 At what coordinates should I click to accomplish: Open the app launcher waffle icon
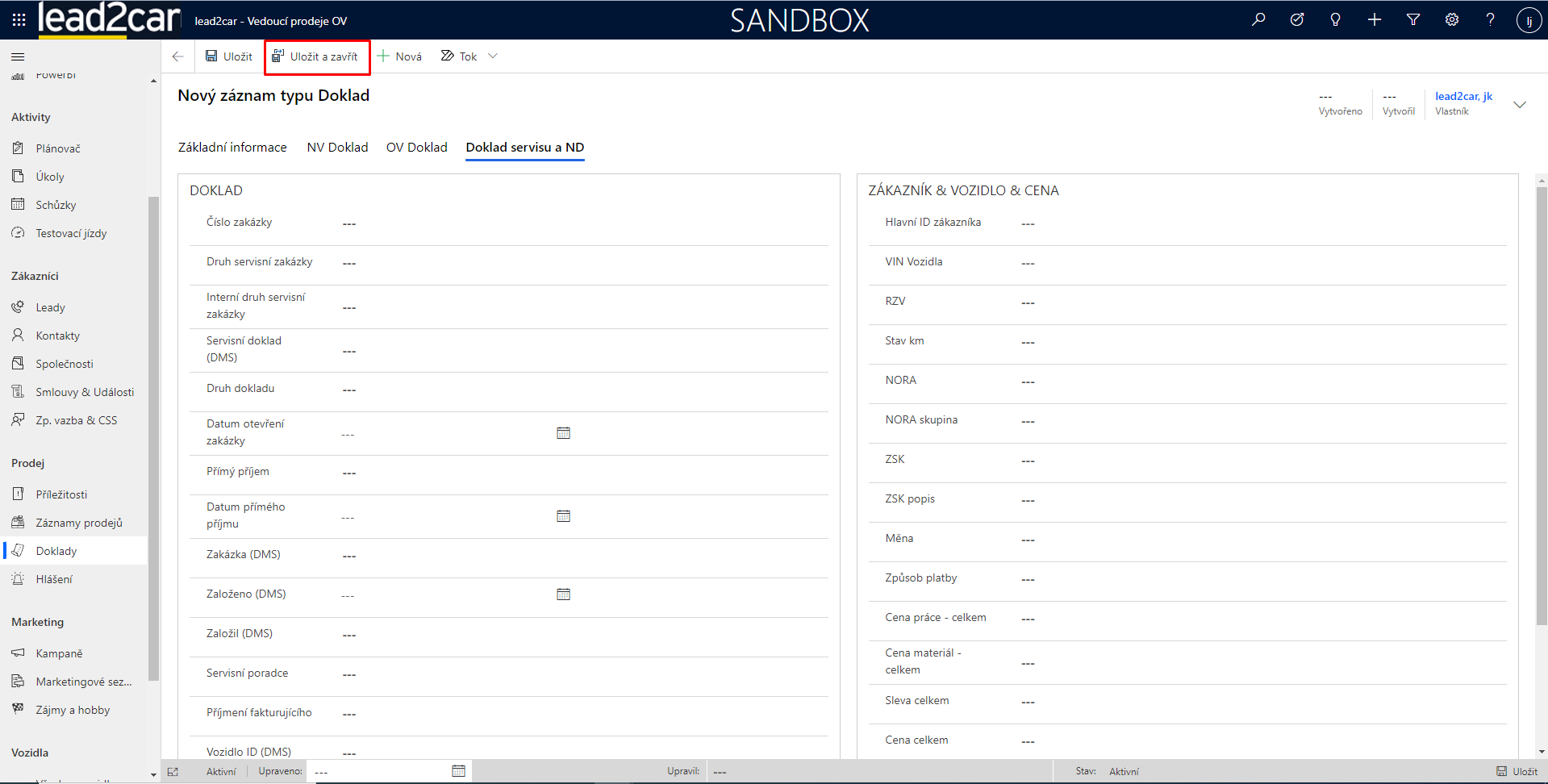pyautogui.click(x=19, y=19)
